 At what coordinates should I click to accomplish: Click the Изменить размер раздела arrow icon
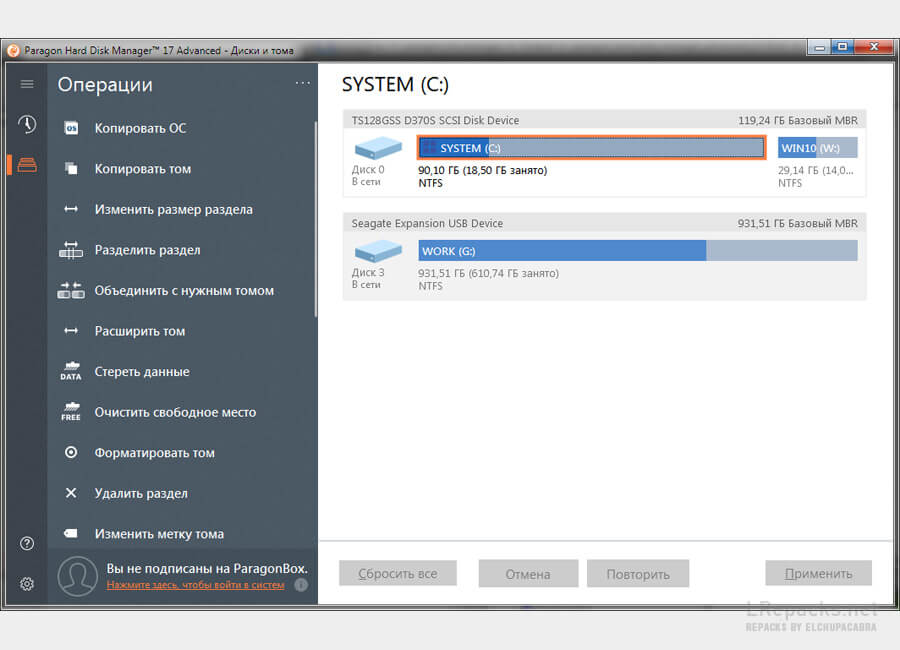[71, 209]
